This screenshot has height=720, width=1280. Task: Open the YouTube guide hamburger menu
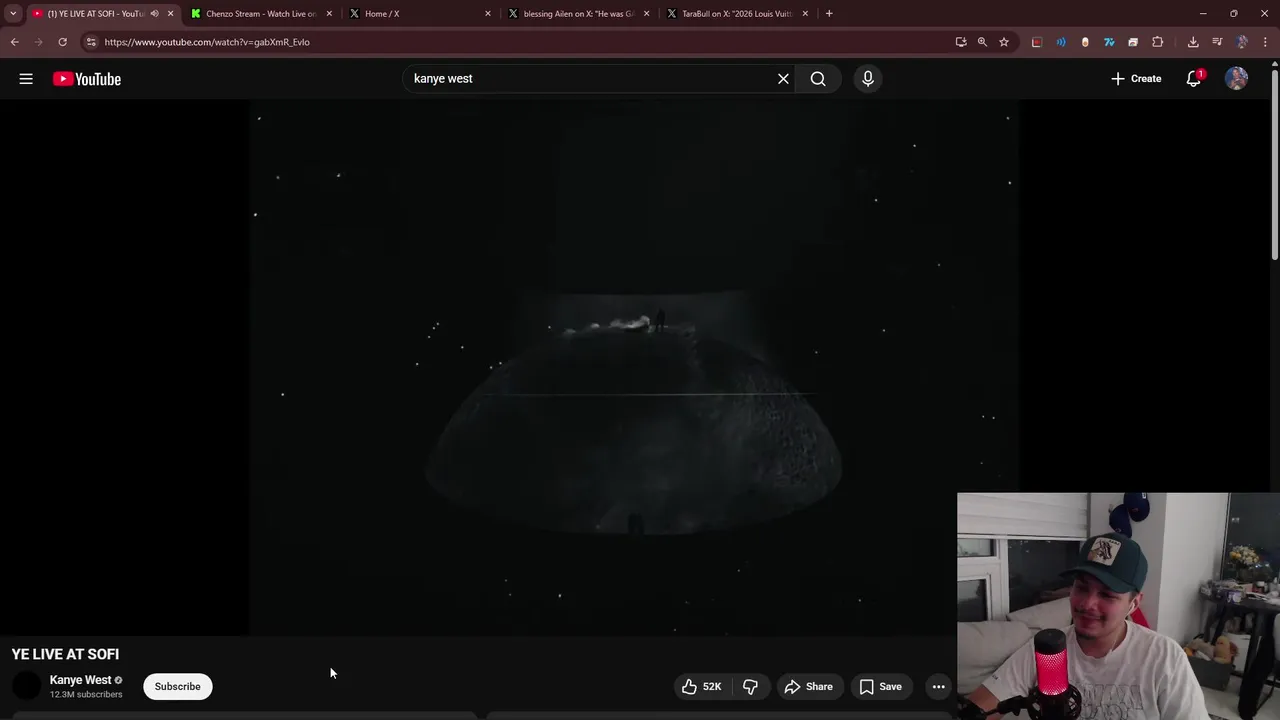coord(26,79)
